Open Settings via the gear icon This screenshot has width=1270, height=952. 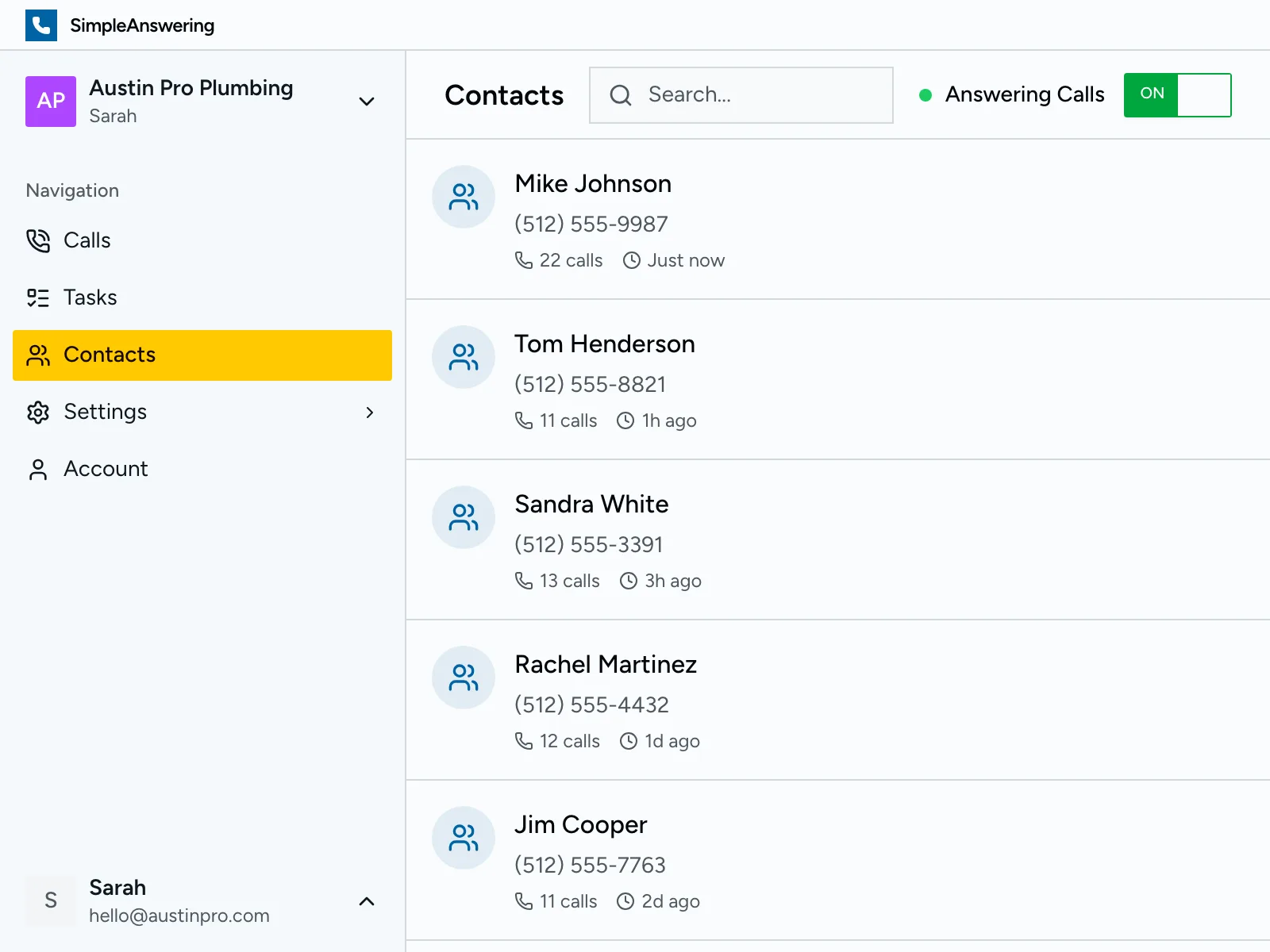[37, 412]
